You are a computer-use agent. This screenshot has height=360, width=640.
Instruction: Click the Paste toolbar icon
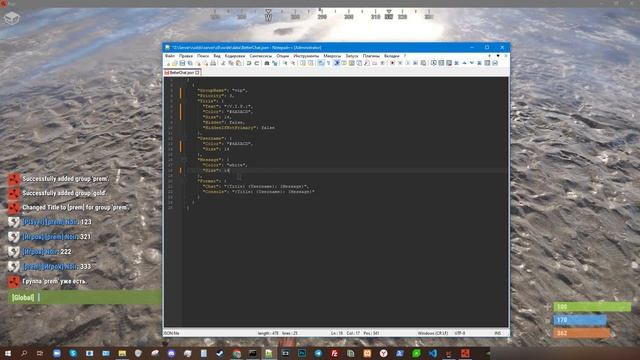click(239, 63)
